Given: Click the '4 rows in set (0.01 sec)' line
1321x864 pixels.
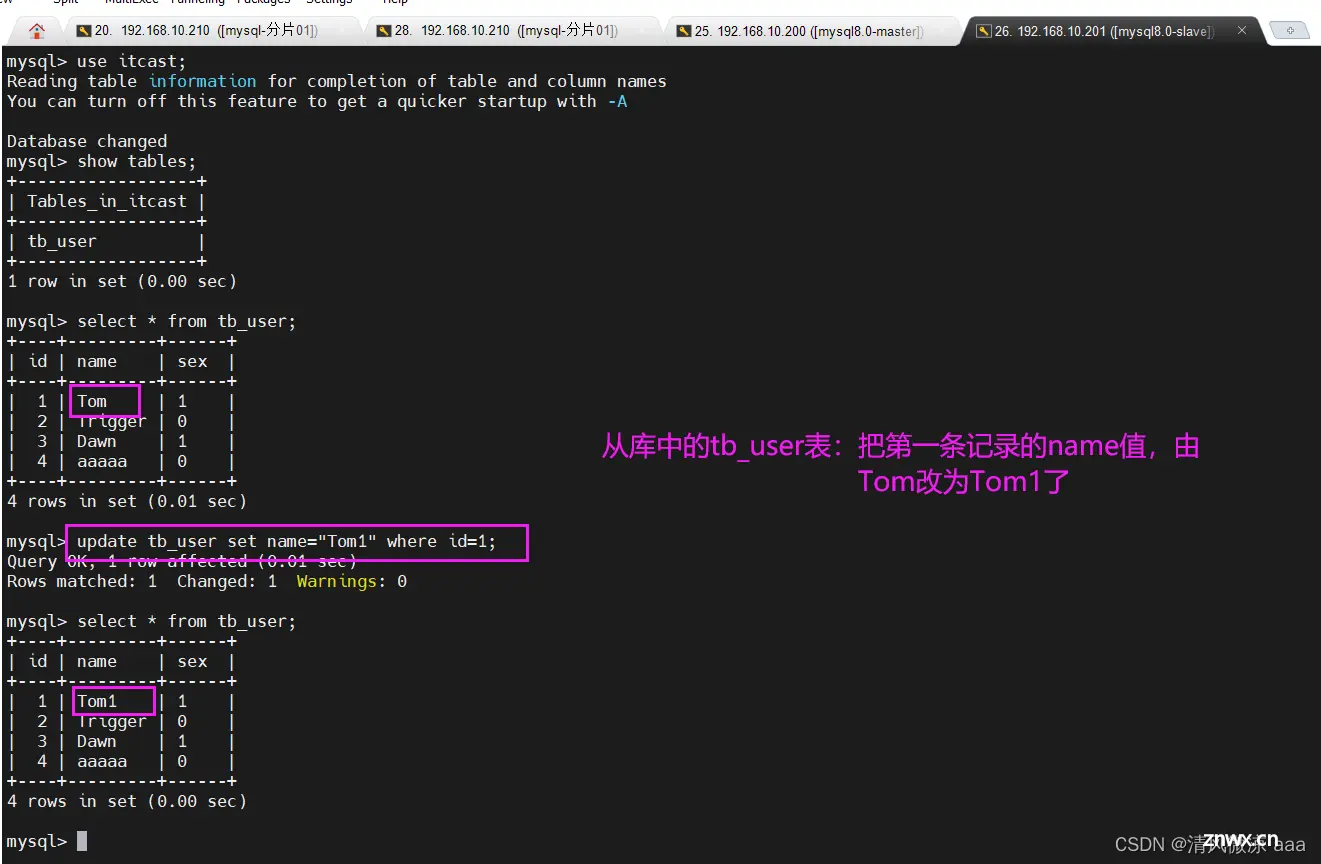Looking at the screenshot, I should tap(127, 501).
